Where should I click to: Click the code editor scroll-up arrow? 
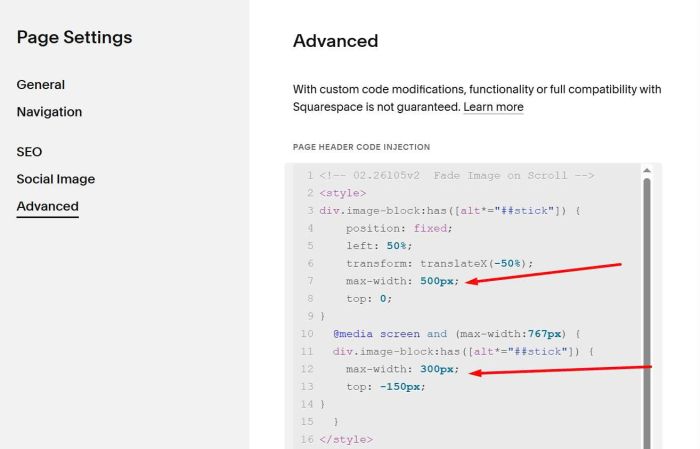point(647,171)
